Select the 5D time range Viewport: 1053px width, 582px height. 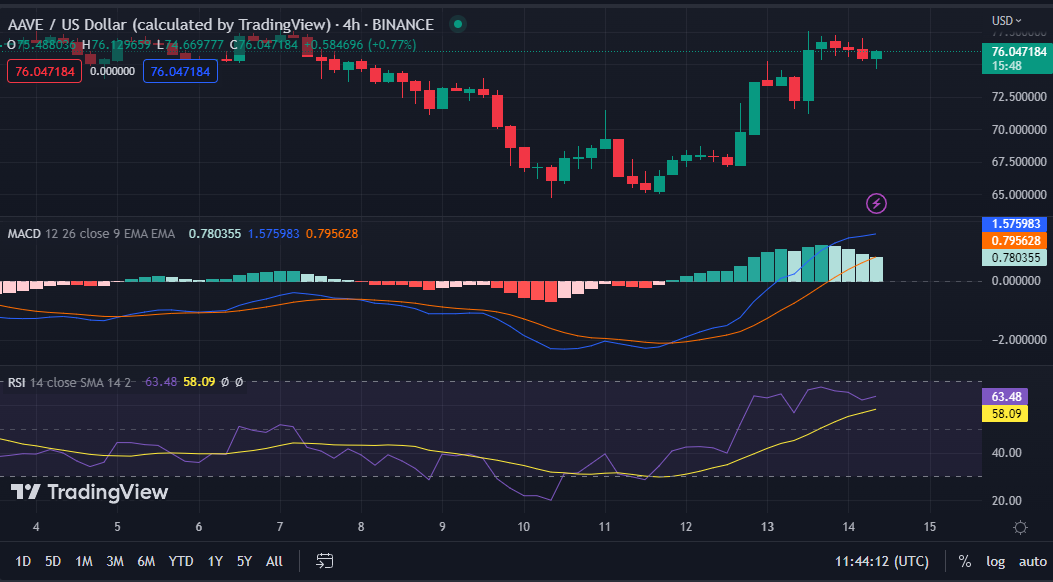click(x=53, y=561)
